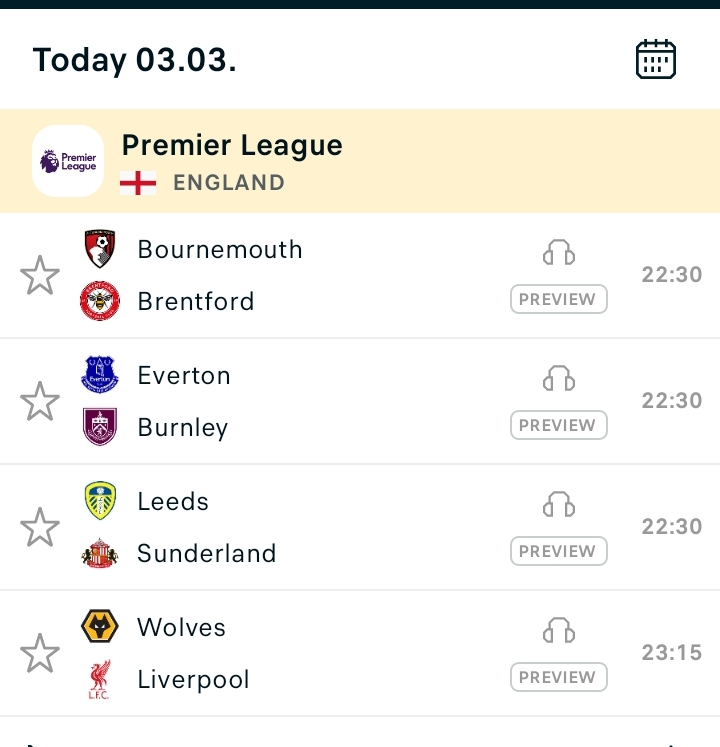Favorite the Bournemouth vs Brentford match

40,275
